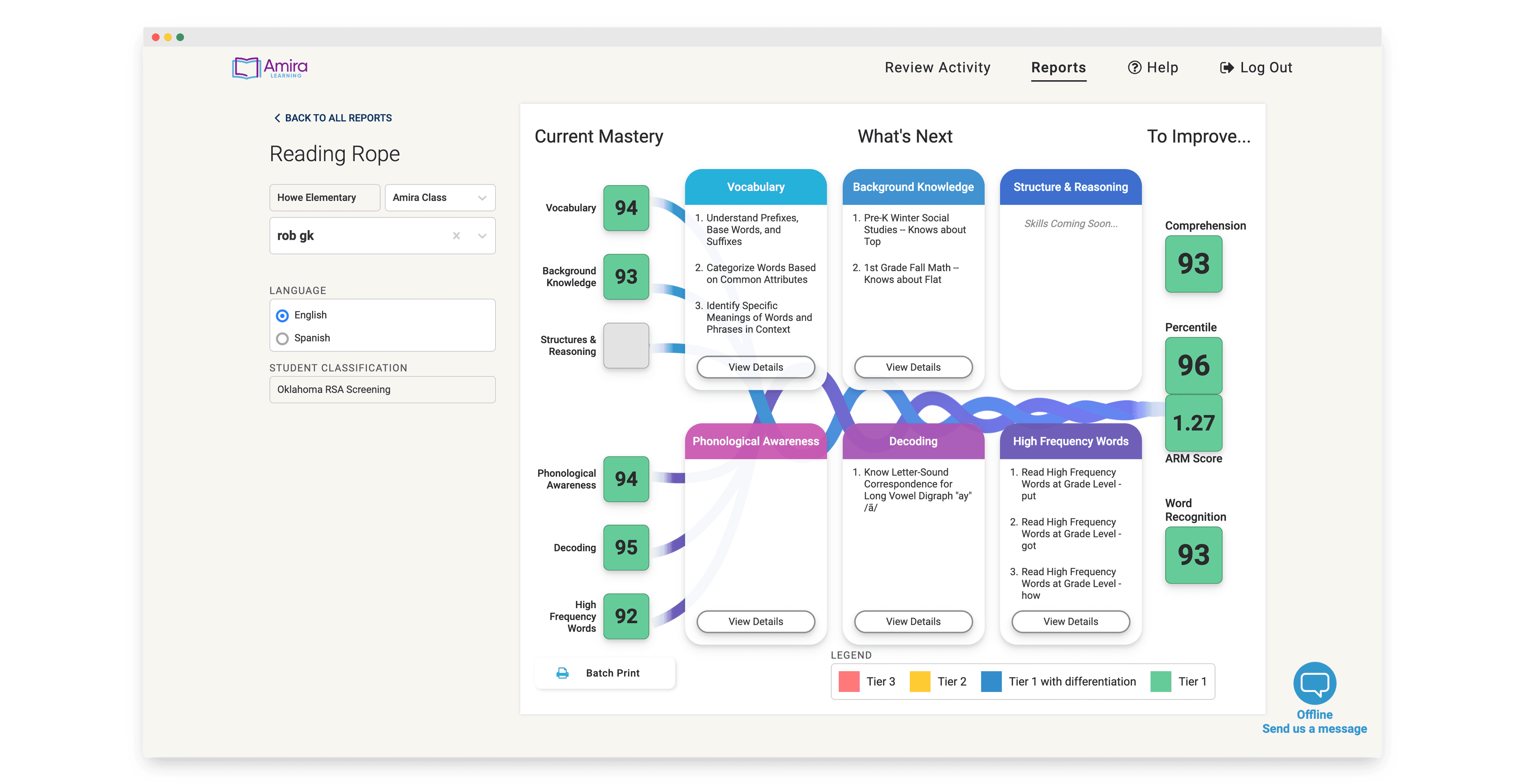Click the Tier 1 green legend swatch
This screenshot has width=1525, height=784.
point(1160,681)
